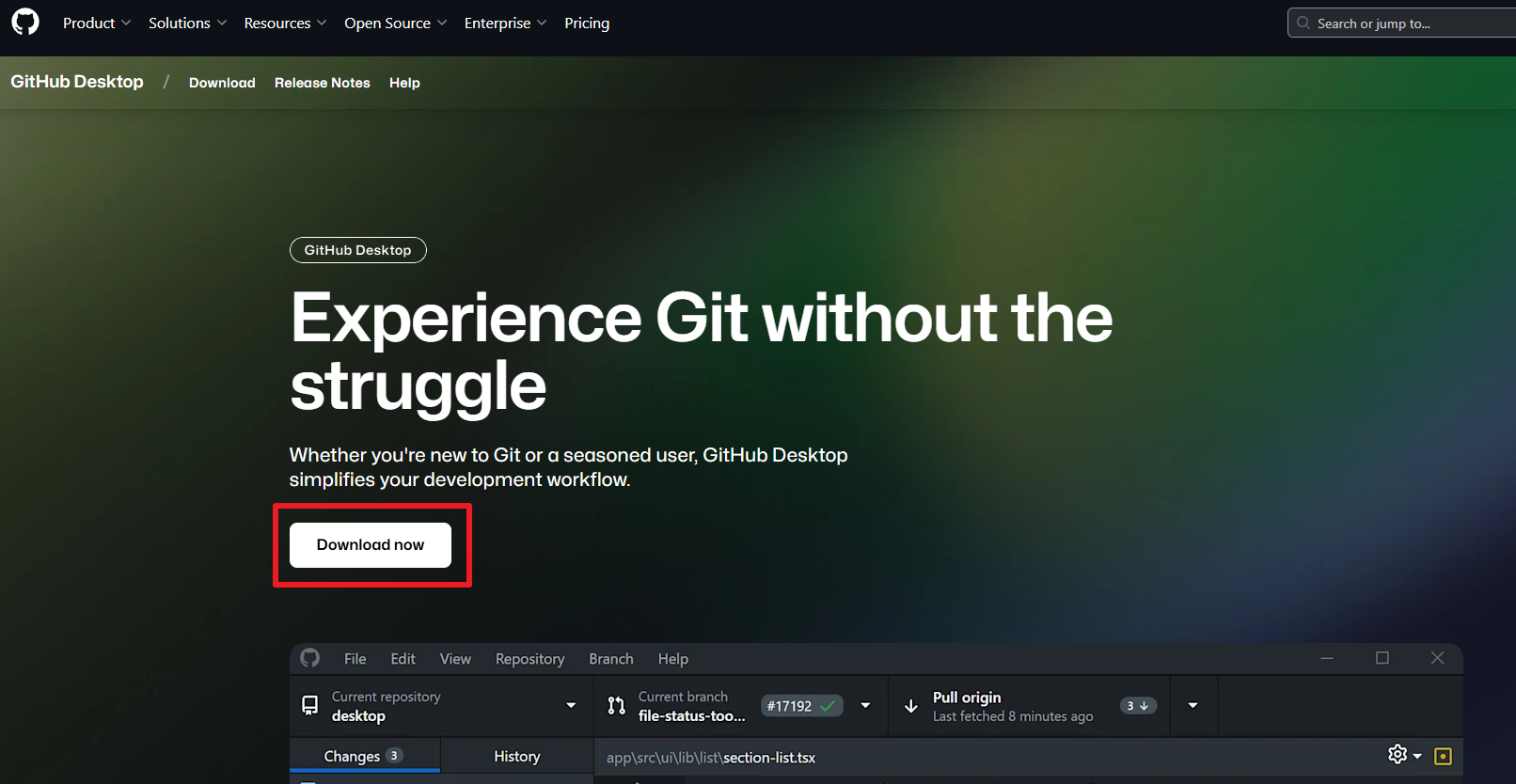Screen dimensions: 1516x784
Task: Expand the Current branch dropdown arrow
Action: [x=865, y=706]
